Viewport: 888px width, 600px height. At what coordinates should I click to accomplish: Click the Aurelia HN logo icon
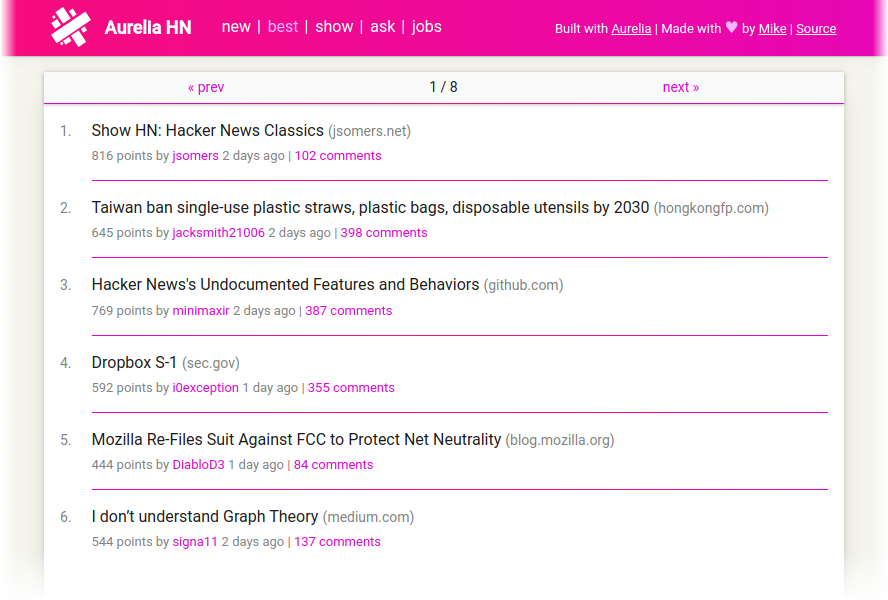[71, 27]
